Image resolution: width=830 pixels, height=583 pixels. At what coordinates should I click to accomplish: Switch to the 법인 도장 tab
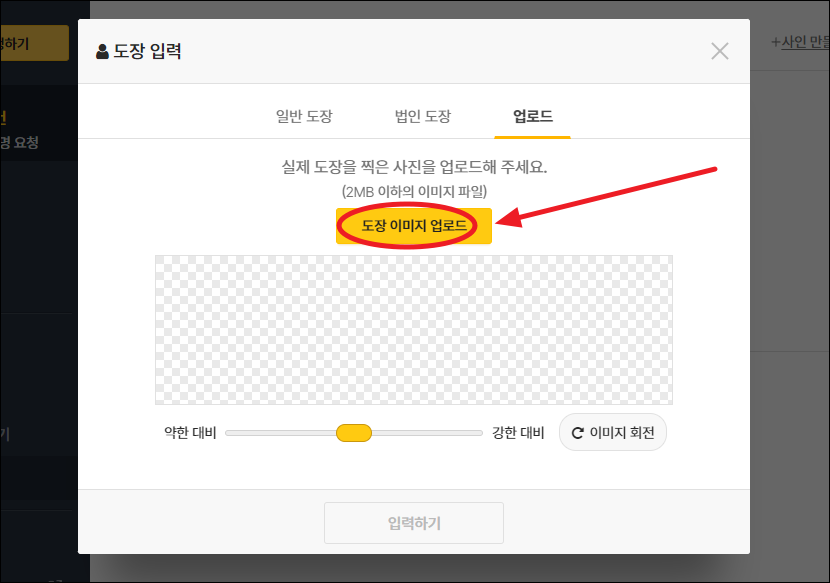[x=422, y=116]
